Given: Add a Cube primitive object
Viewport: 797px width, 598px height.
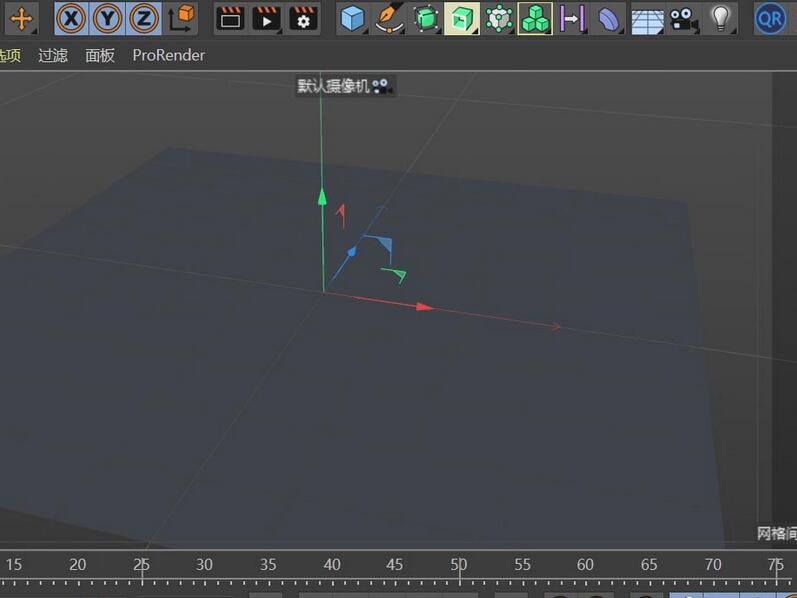Looking at the screenshot, I should coord(352,18).
